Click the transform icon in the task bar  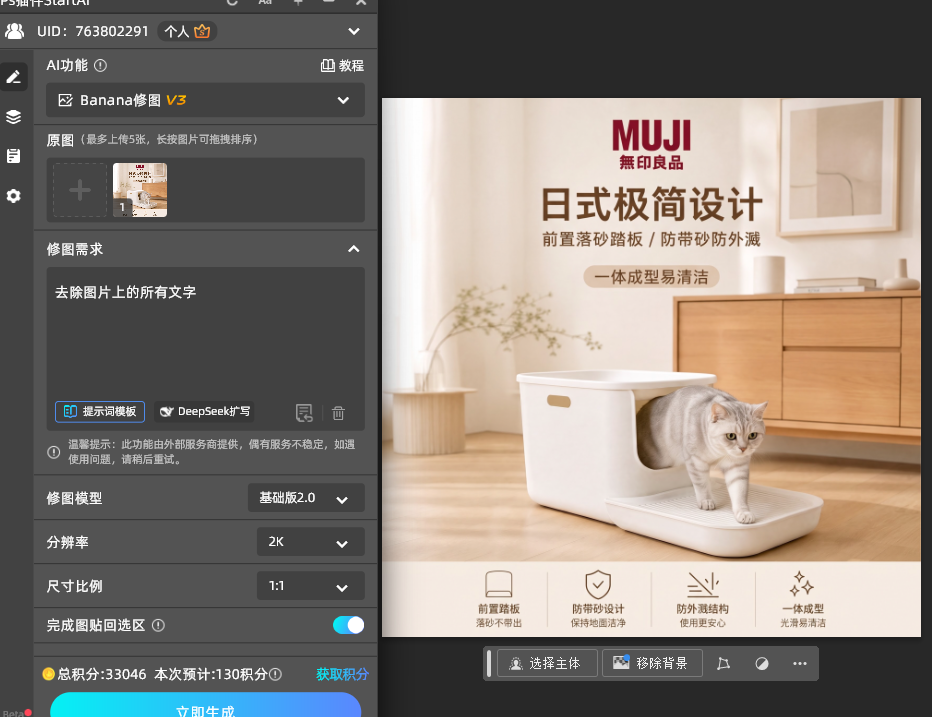click(723, 663)
